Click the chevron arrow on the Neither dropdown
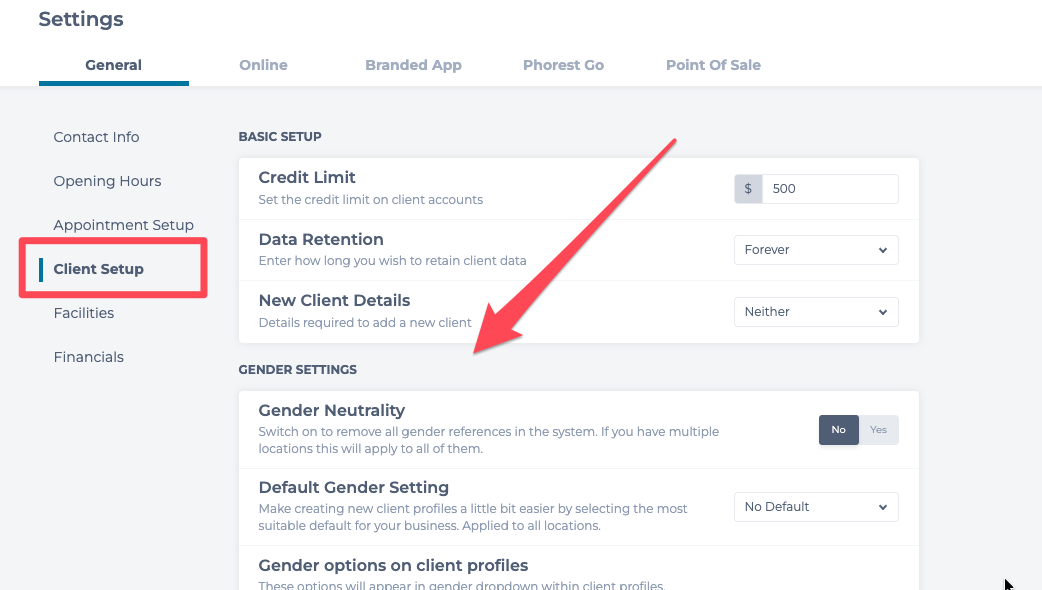Viewport: 1042px width, 590px height. tap(883, 312)
